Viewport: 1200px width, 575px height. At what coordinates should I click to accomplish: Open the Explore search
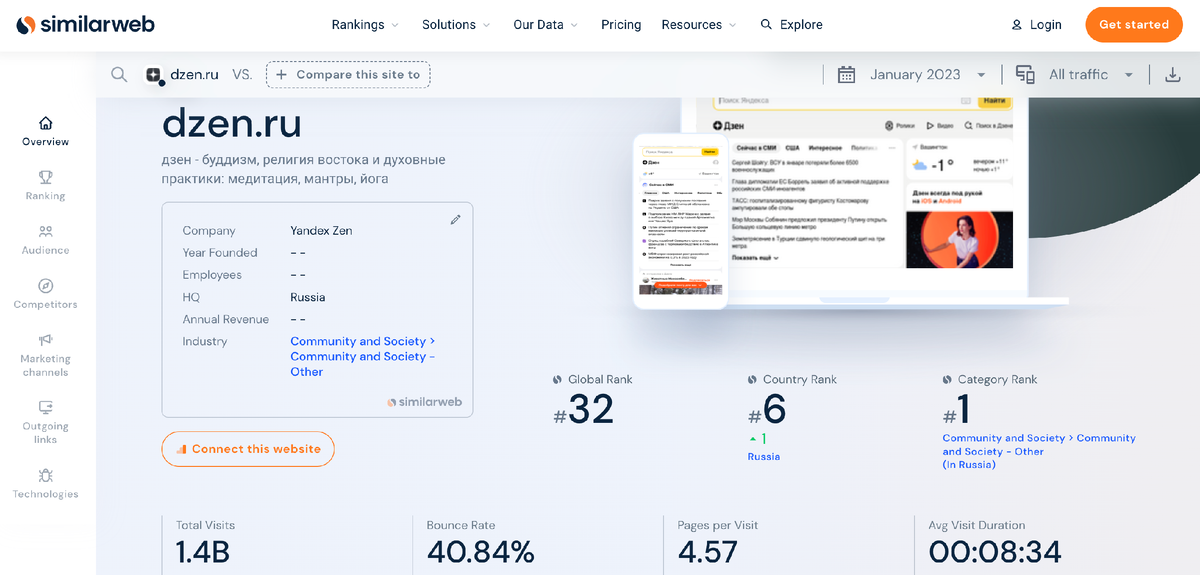click(x=791, y=25)
